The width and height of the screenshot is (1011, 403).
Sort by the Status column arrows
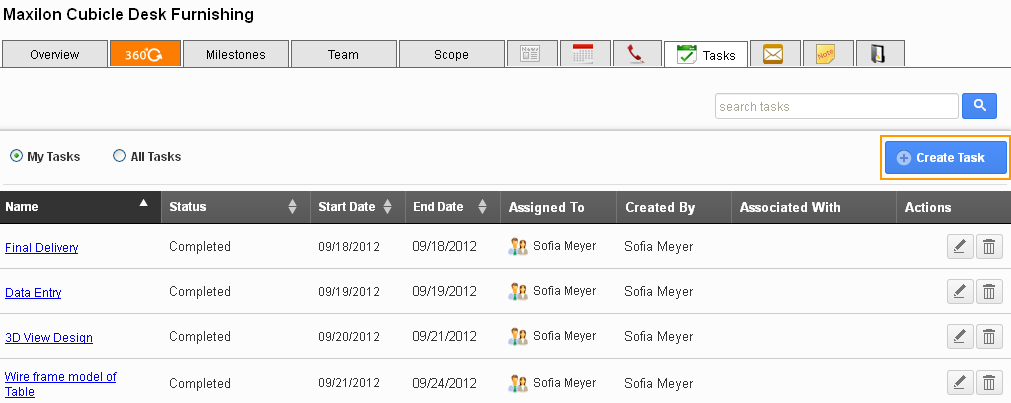292,207
